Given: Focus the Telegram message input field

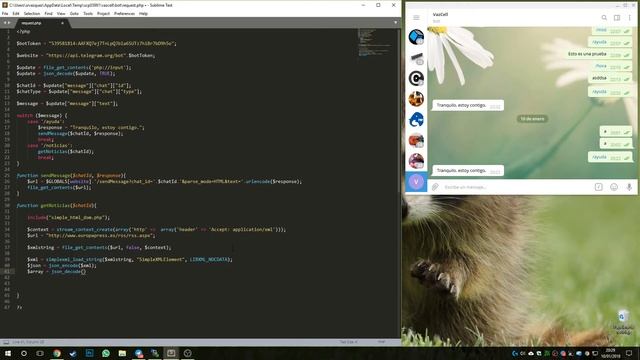Looking at the screenshot, I should pyautogui.click(x=516, y=187).
